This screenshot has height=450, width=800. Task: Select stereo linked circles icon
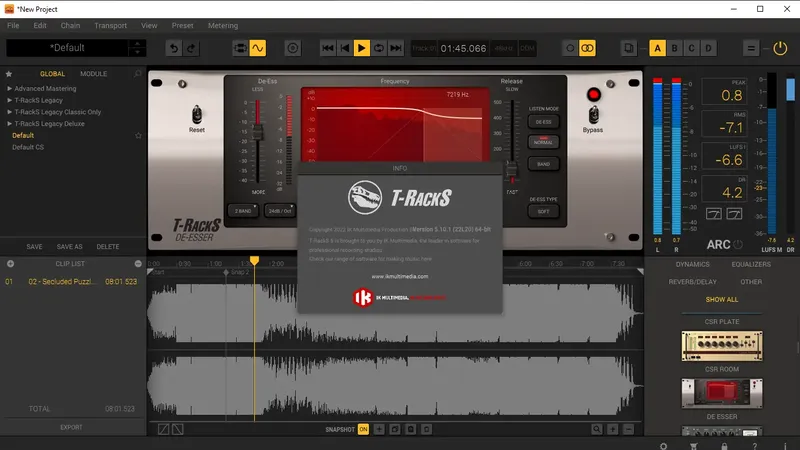pyautogui.click(x=587, y=48)
